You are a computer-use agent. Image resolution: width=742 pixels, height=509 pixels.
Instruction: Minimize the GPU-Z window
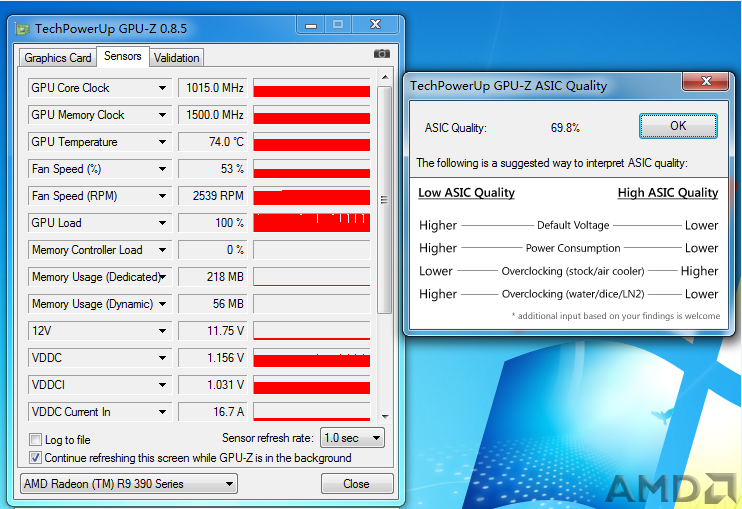[311, 25]
